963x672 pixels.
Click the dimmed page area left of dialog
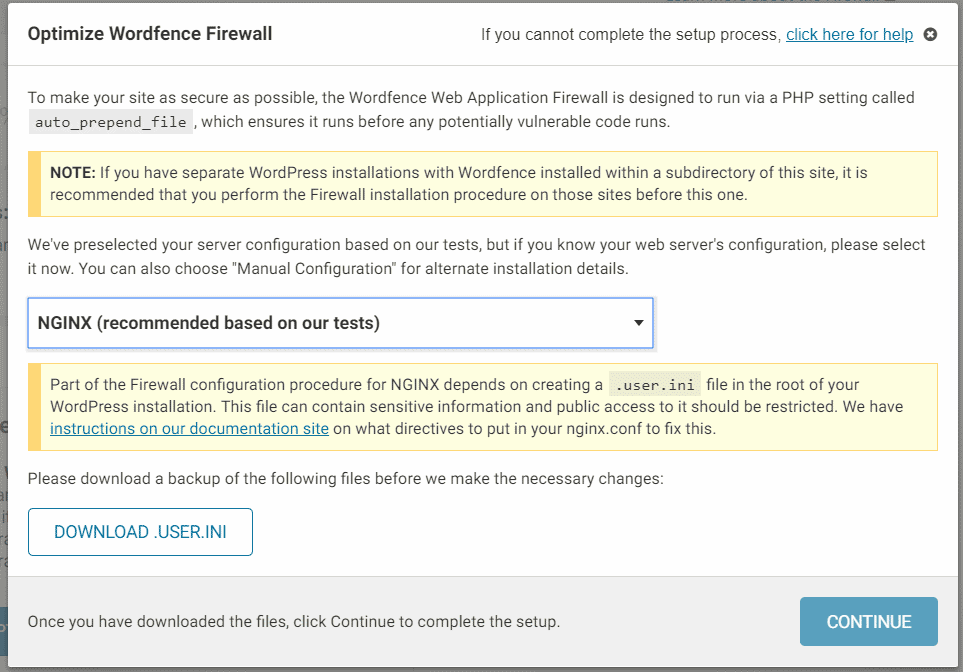point(3,338)
